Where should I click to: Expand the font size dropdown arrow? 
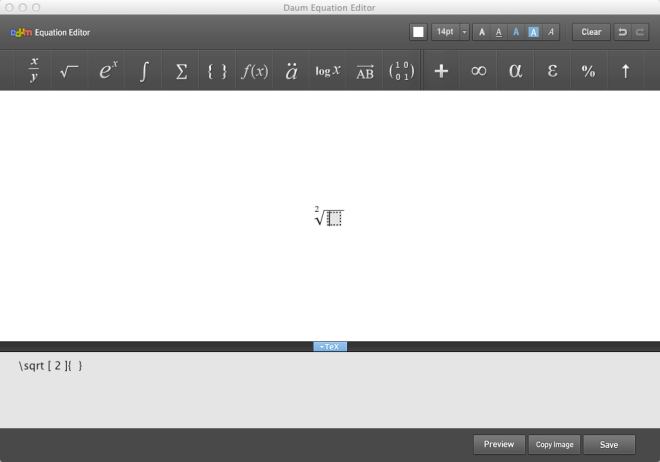tap(464, 32)
